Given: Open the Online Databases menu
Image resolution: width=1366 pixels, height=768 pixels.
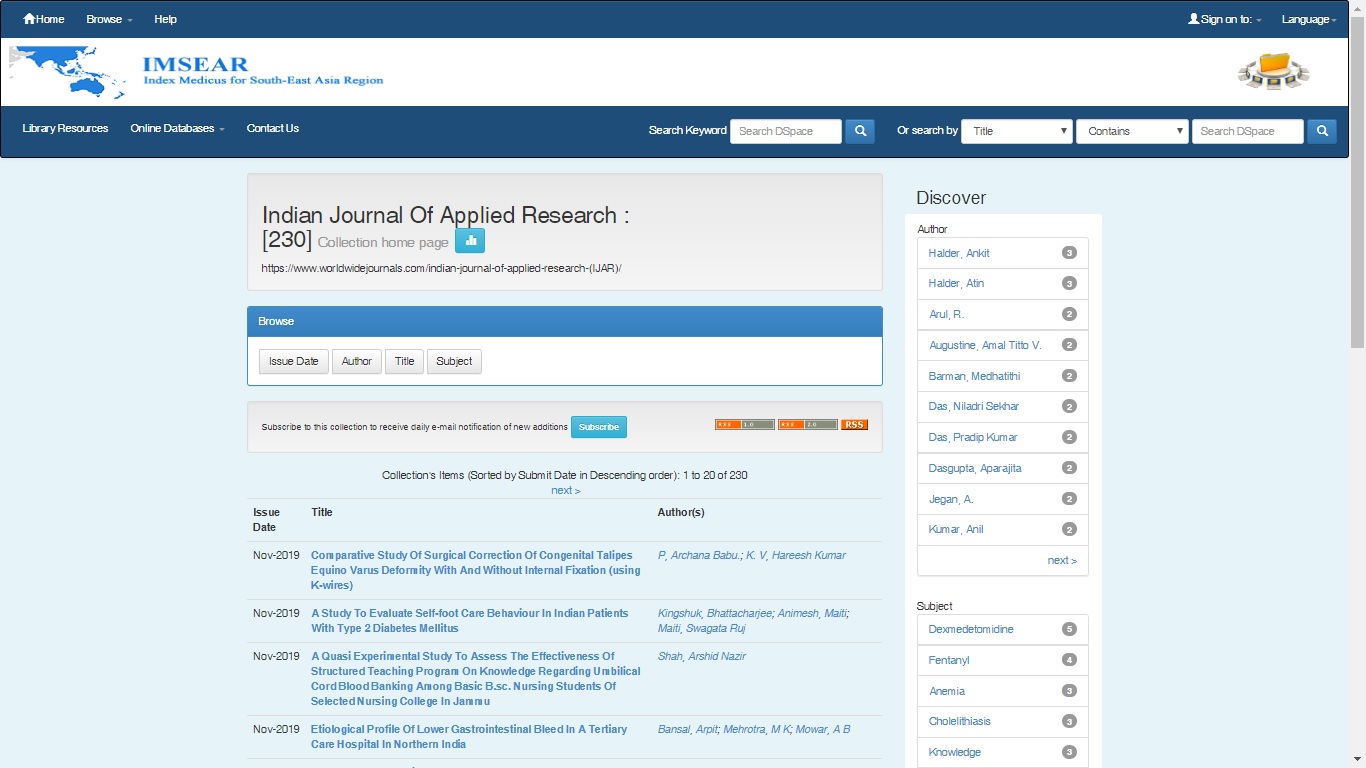Looking at the screenshot, I should 177,128.
